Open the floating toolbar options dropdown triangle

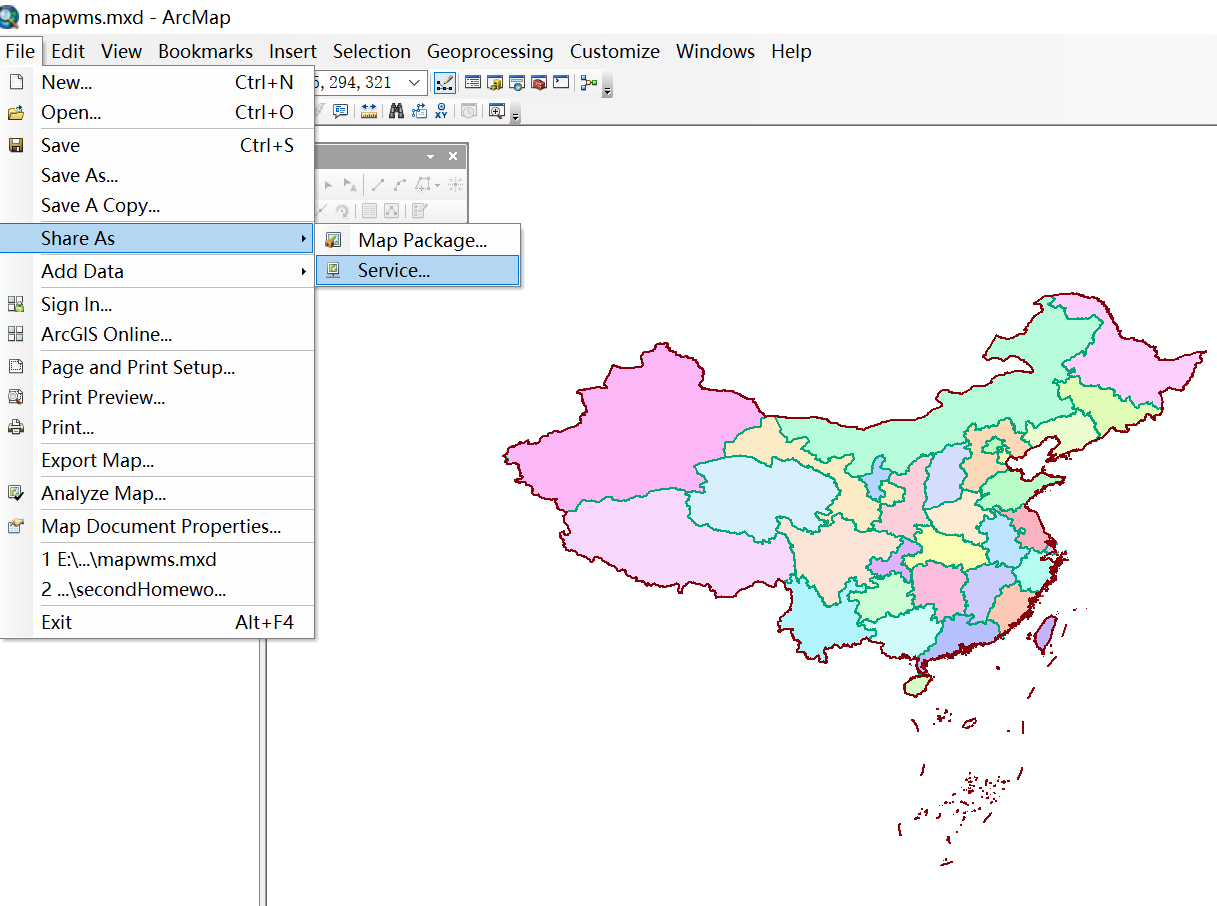(430, 157)
